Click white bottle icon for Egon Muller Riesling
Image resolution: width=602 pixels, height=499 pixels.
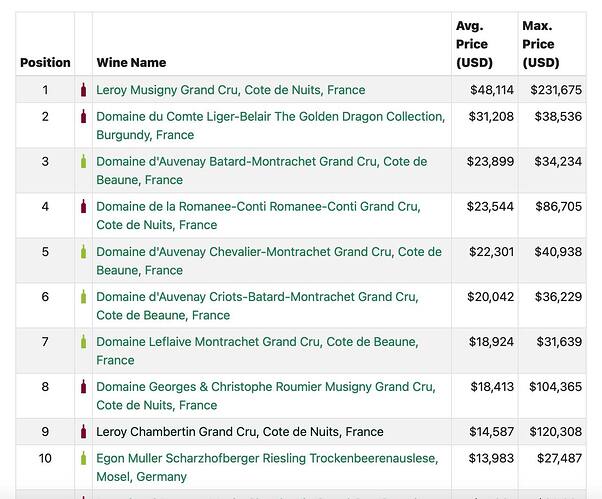point(84,459)
